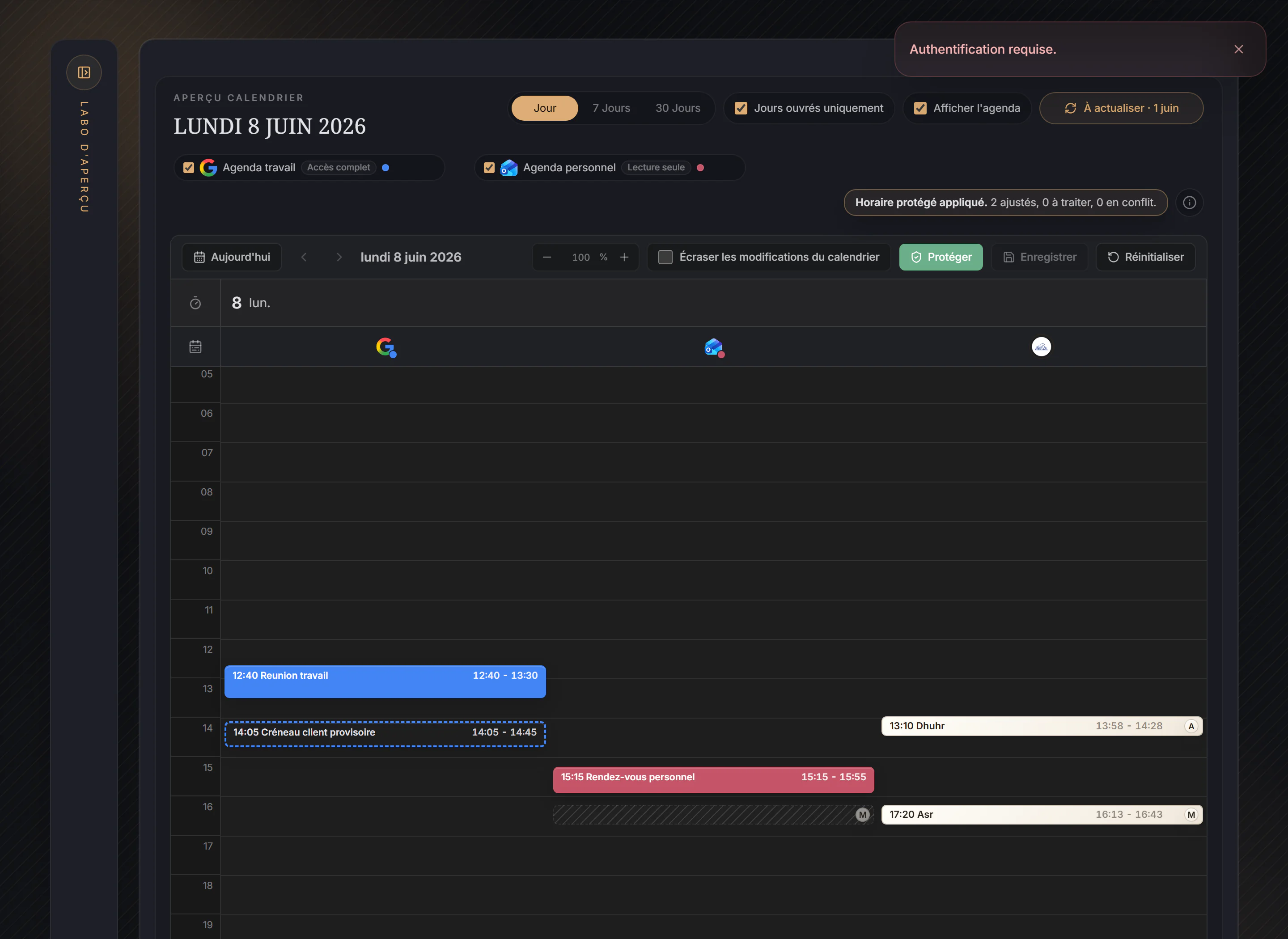Viewport: 1288px width, 939px height.
Task: Click the Google calendar column icon
Action: 386,347
